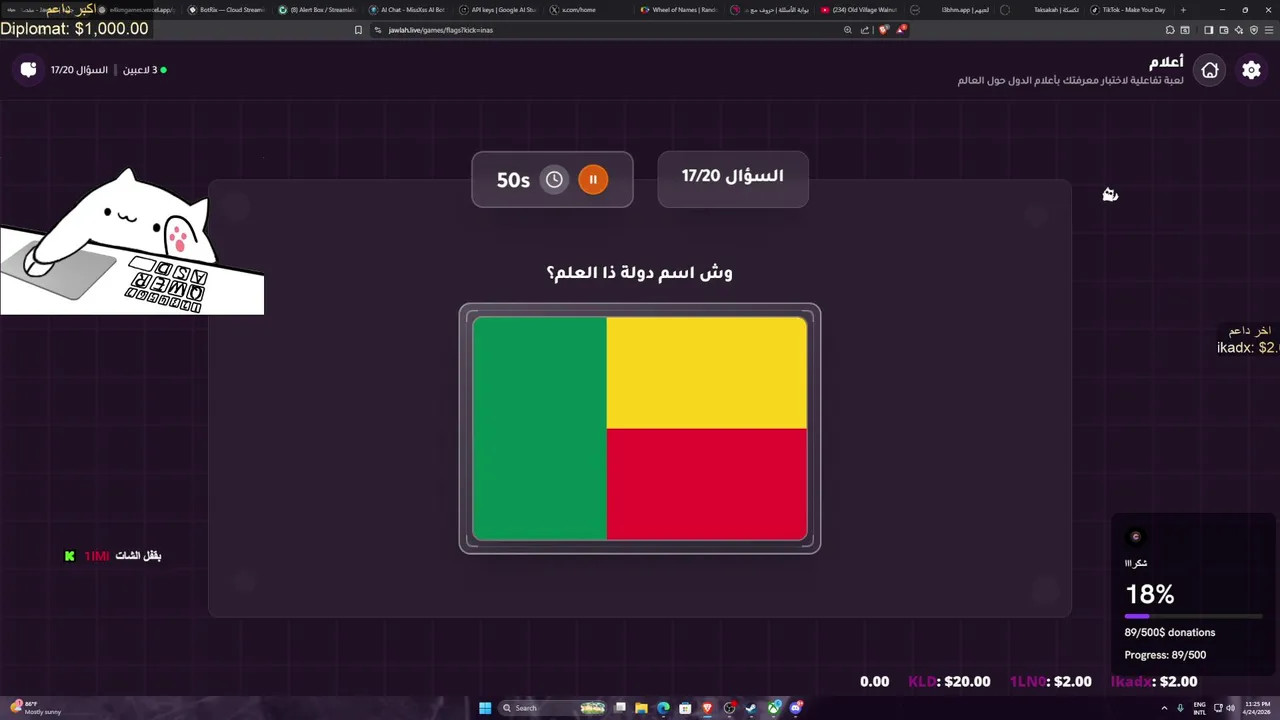Click the ENG INTL language indicator
The width and height of the screenshot is (1280, 720).
1200,708
